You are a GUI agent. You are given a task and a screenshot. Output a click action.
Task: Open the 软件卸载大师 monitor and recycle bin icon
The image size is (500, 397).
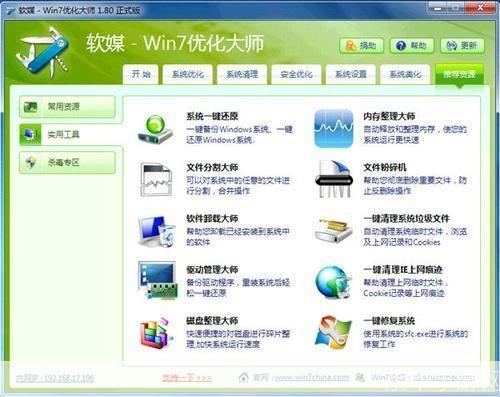coord(157,232)
